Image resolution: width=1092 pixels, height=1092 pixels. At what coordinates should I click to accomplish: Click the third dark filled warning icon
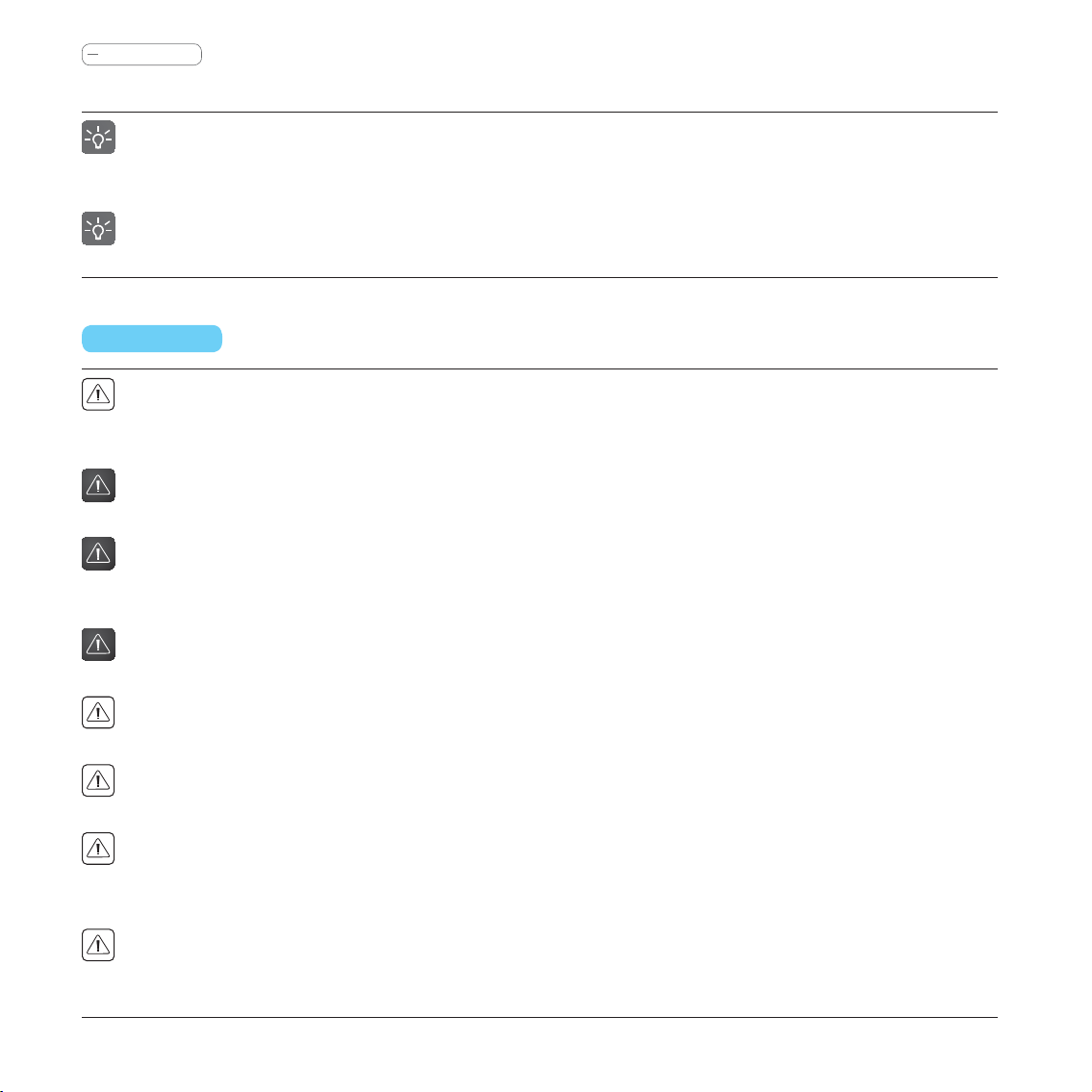click(98, 645)
